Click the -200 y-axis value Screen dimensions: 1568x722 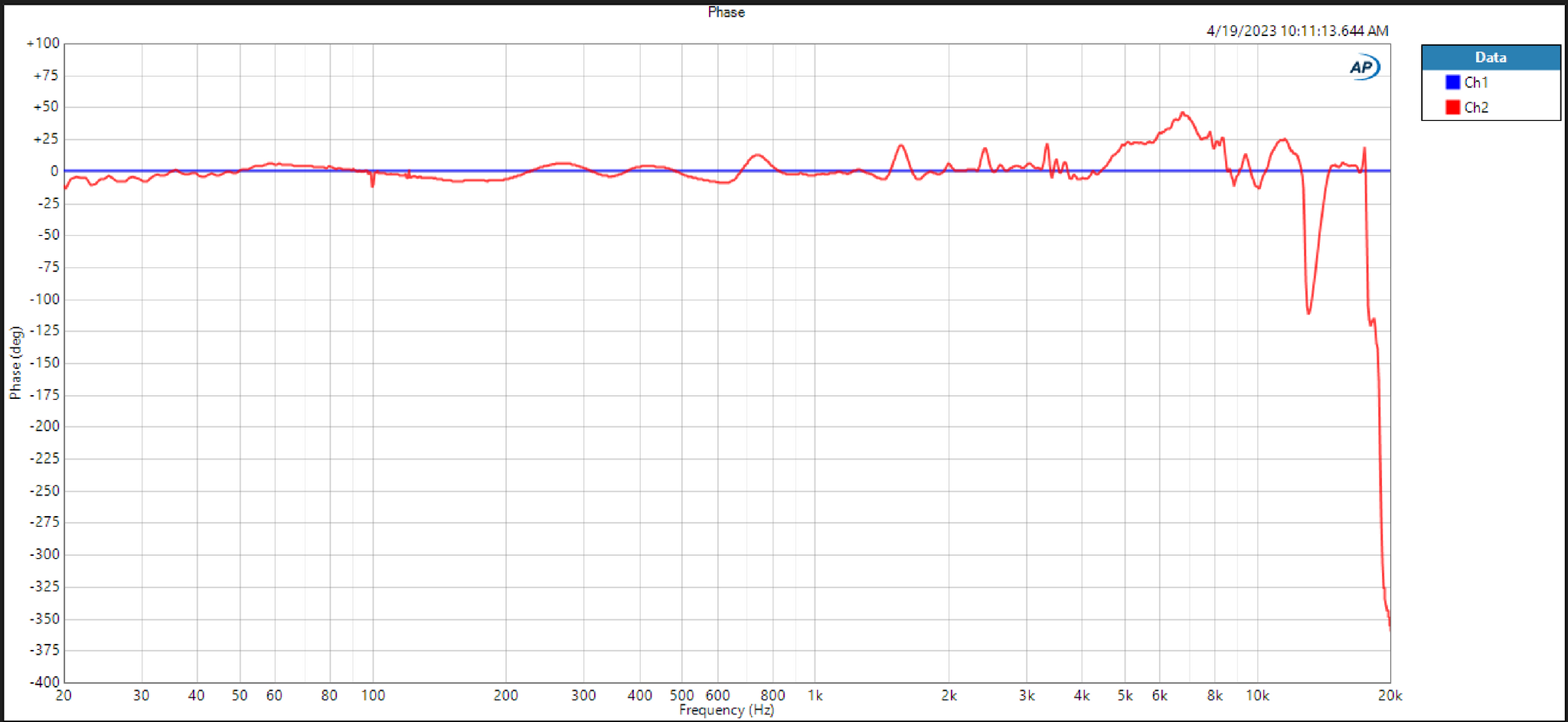(44, 426)
